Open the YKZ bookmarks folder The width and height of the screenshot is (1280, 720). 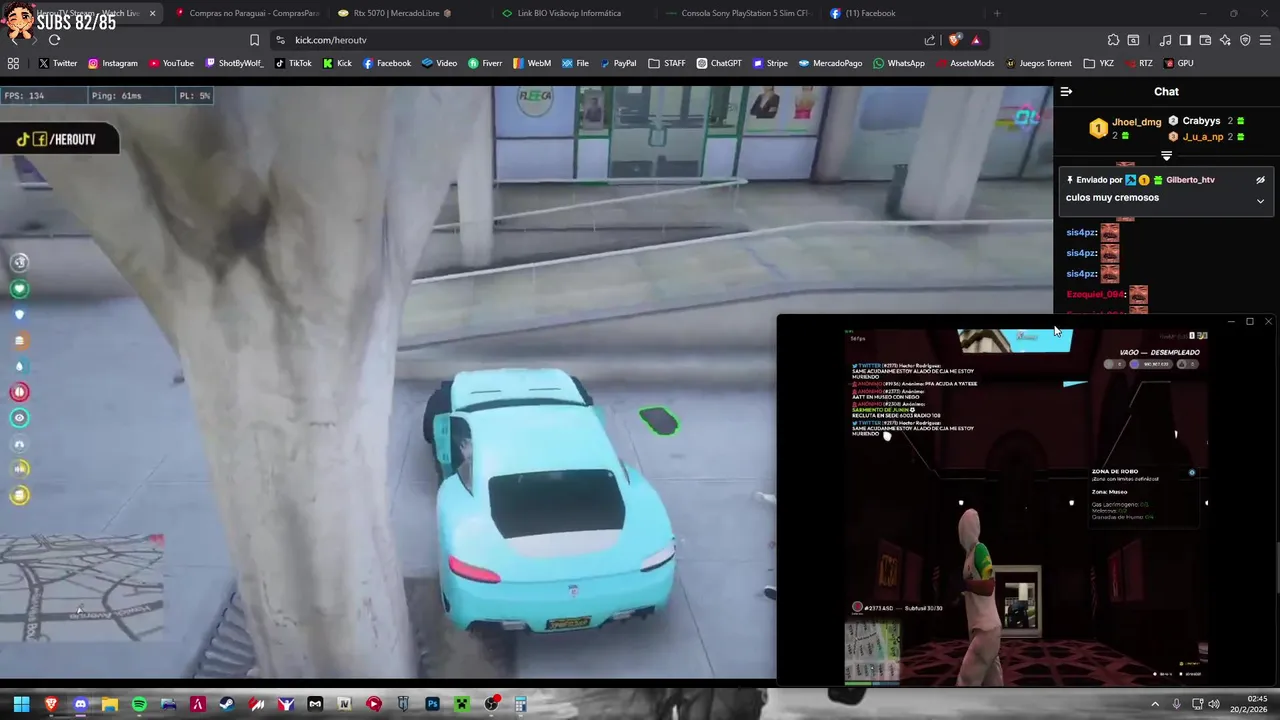click(x=1099, y=63)
